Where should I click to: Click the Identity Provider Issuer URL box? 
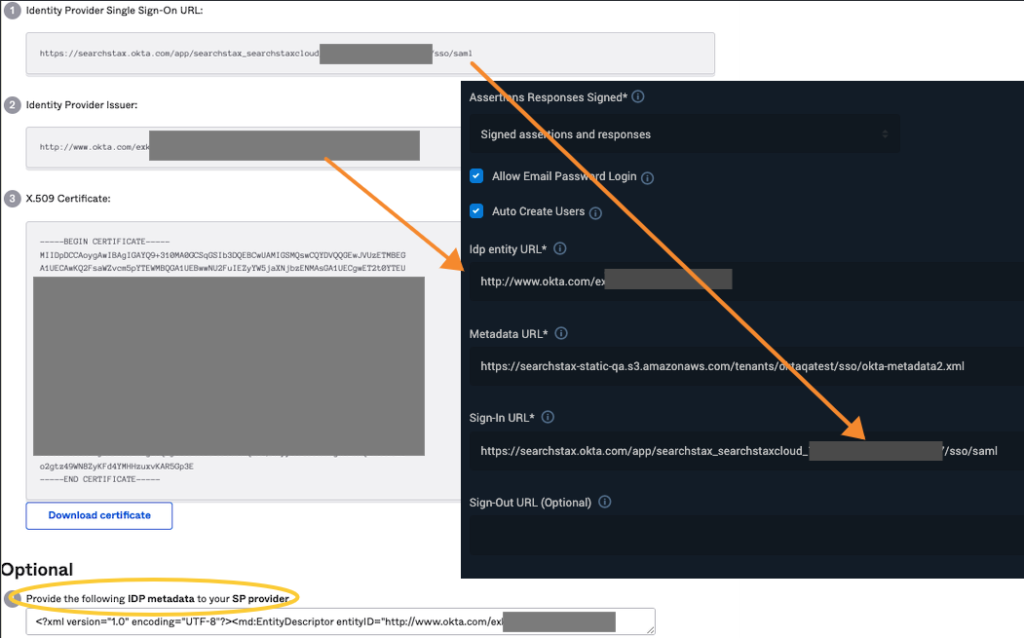click(x=244, y=147)
